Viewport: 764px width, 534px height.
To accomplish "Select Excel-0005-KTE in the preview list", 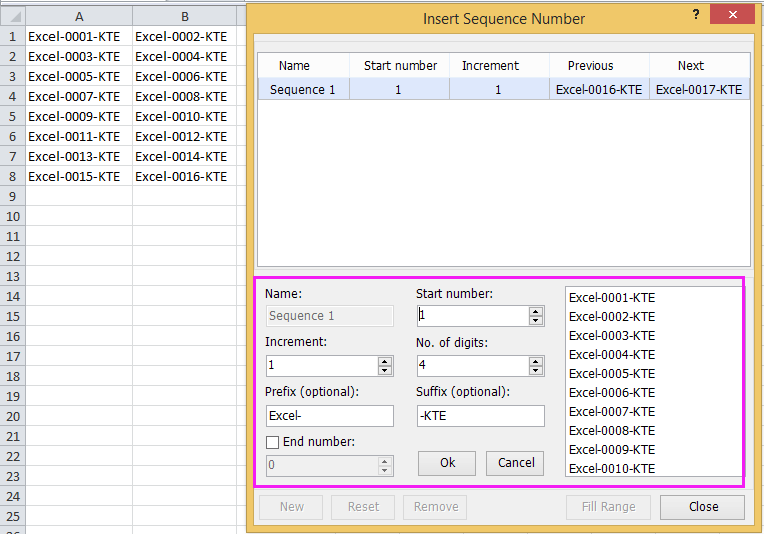I will pos(612,374).
